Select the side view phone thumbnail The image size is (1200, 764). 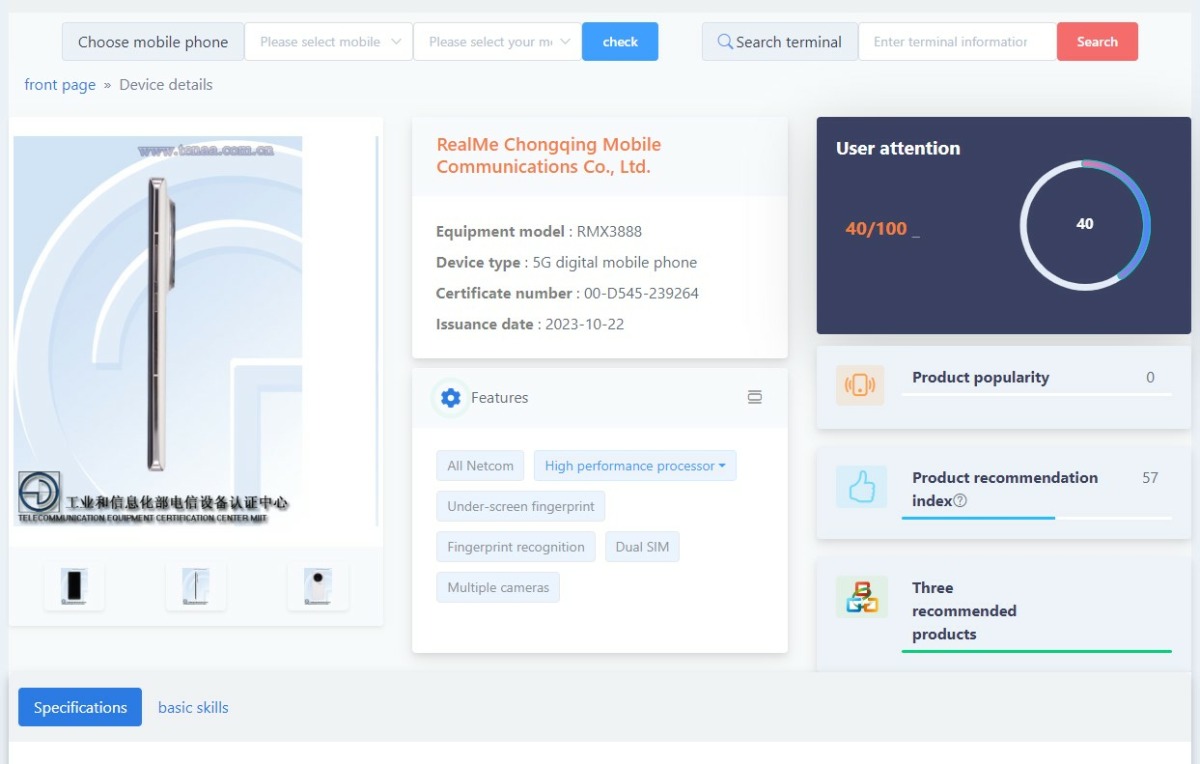(196, 586)
